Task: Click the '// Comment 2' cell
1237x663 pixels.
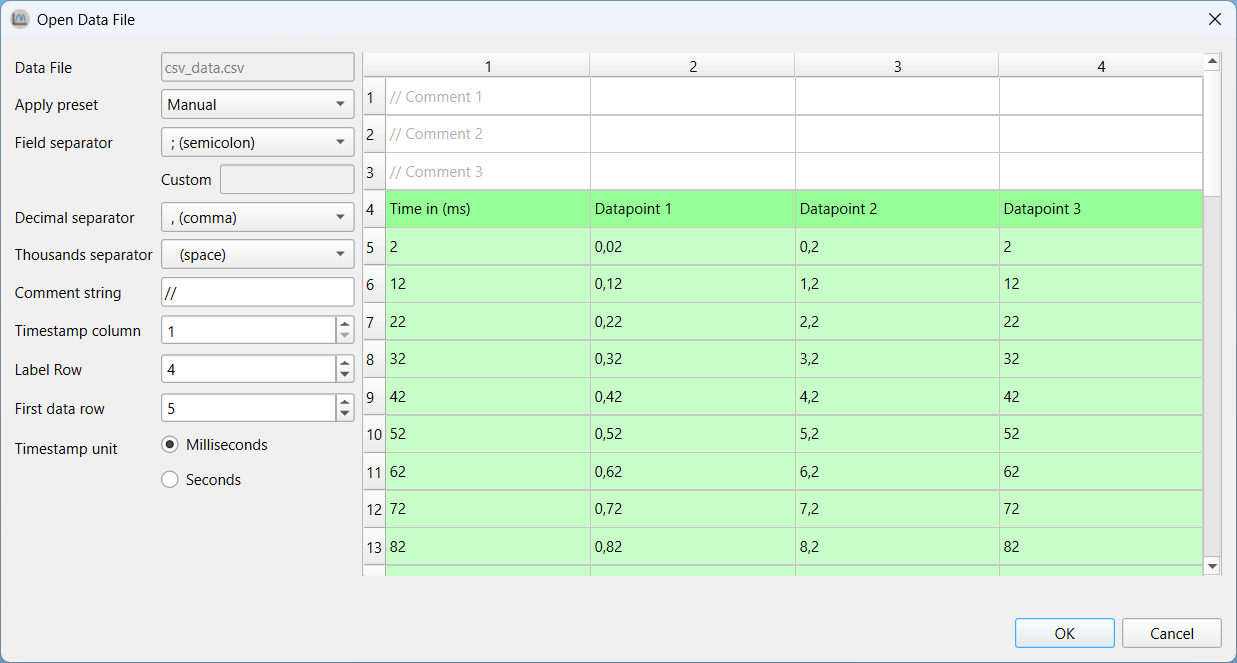Action: (488, 134)
